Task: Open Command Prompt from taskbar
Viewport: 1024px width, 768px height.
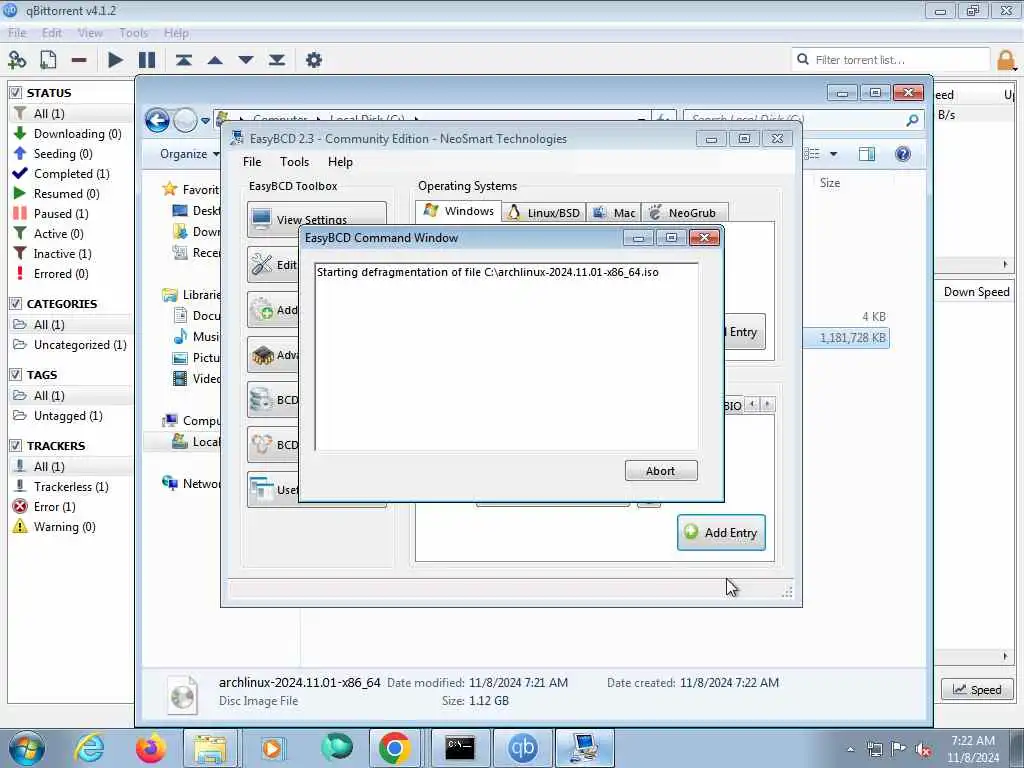Action: tap(460, 748)
